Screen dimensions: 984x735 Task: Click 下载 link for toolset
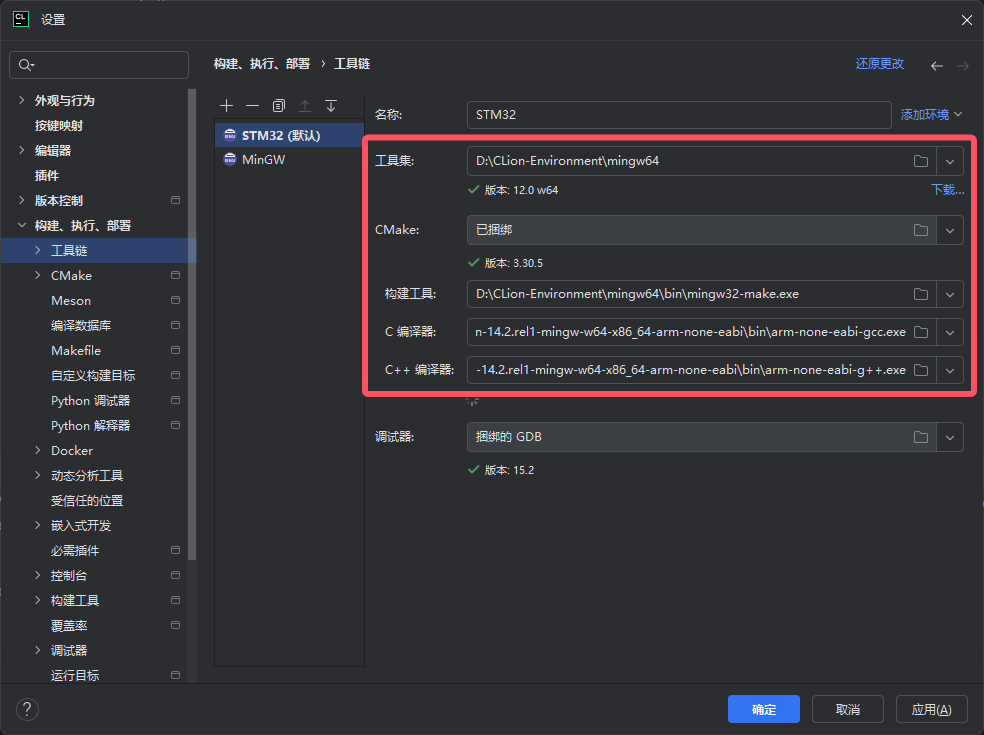(x=947, y=190)
